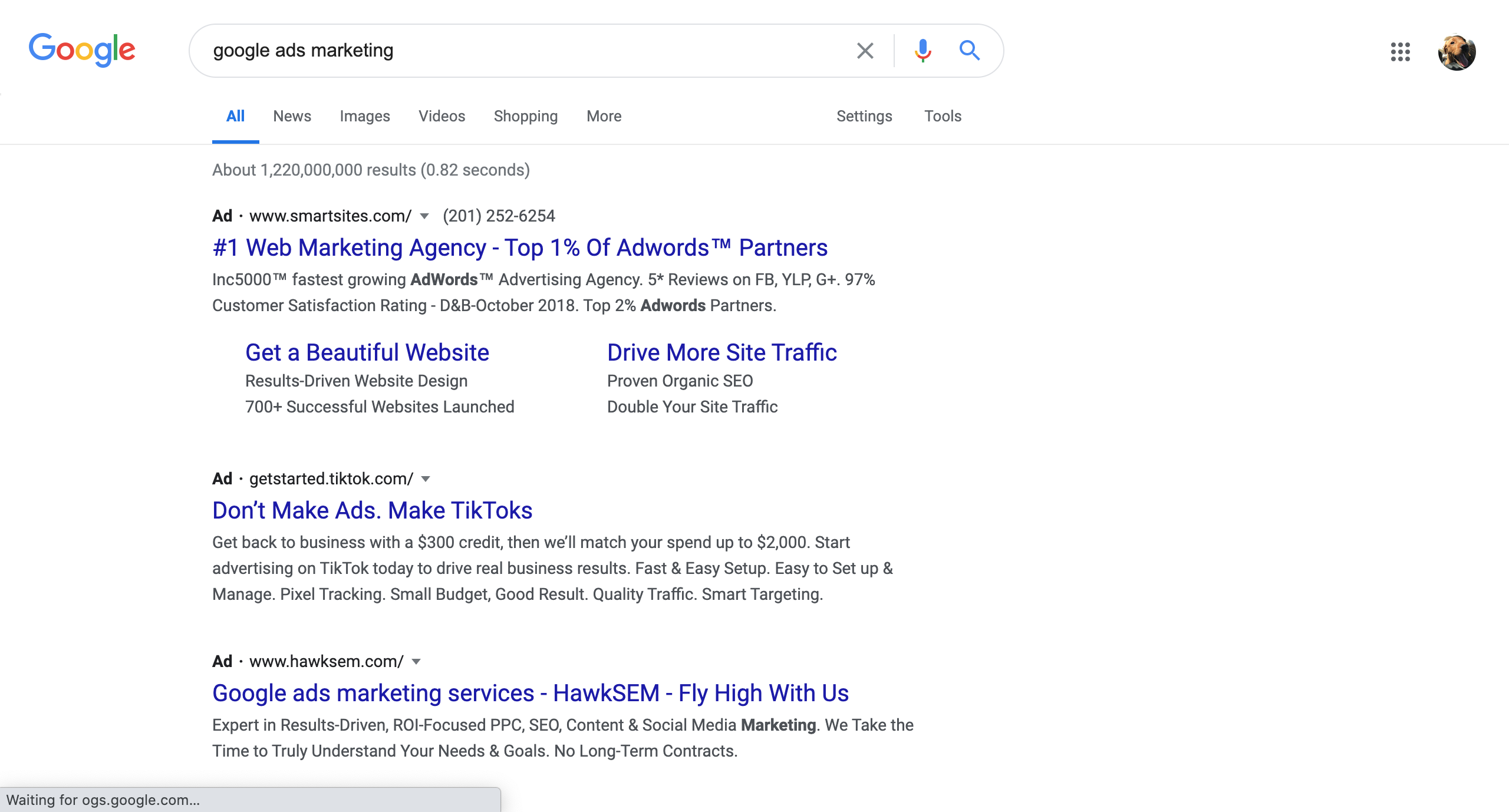This screenshot has width=1509, height=812.
Task: Open the Tools menu
Action: pyautogui.click(x=943, y=116)
